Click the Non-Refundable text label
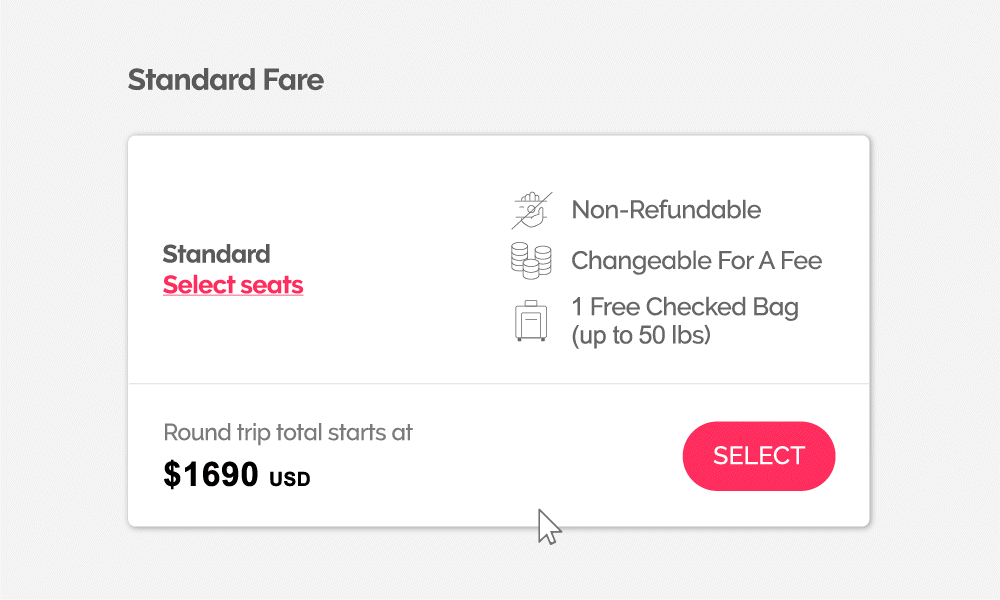 [x=666, y=210]
